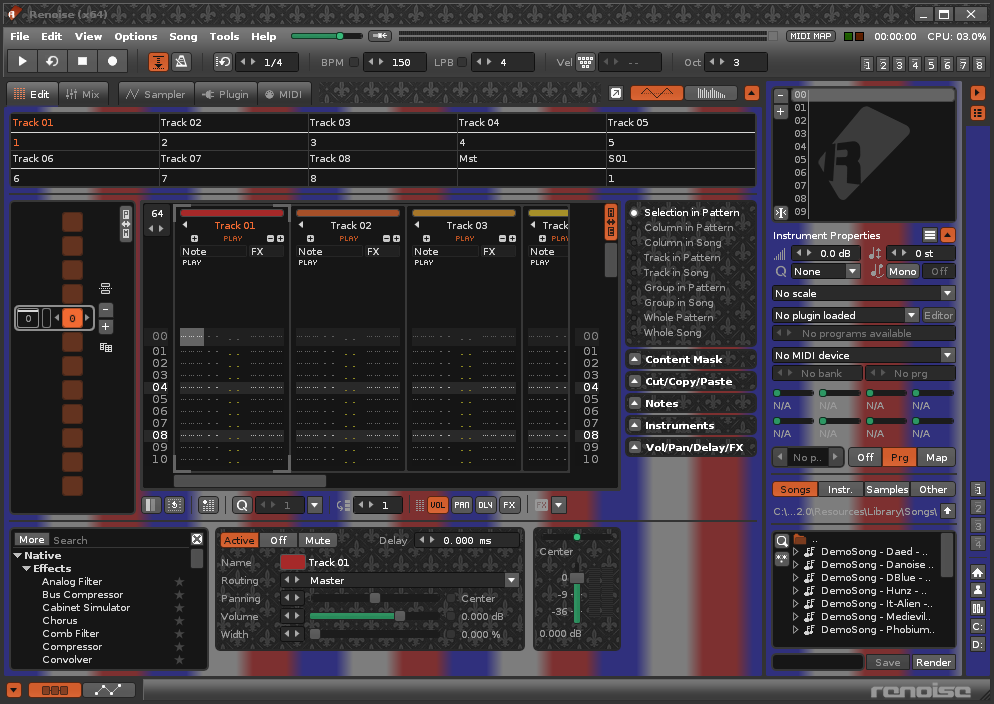This screenshot has width=994, height=704.
Task: Toggle the DLY column button
Action: tap(486, 505)
